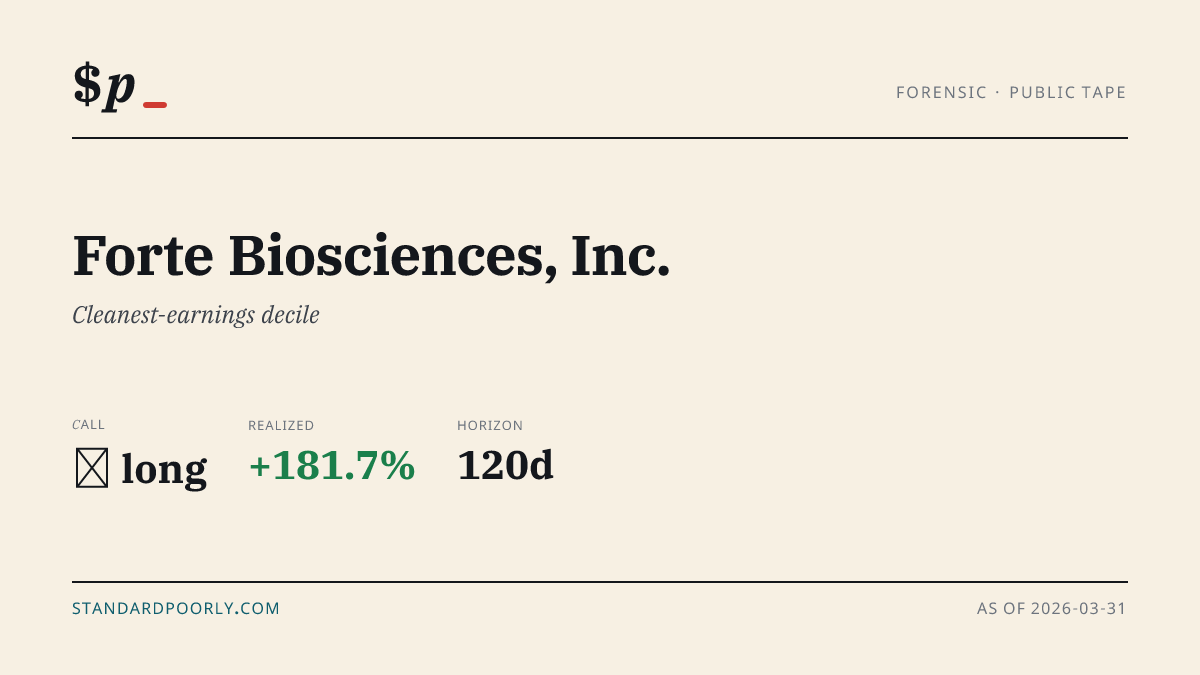
Task: Open the standardpoorly.com link
Action: click(176, 608)
